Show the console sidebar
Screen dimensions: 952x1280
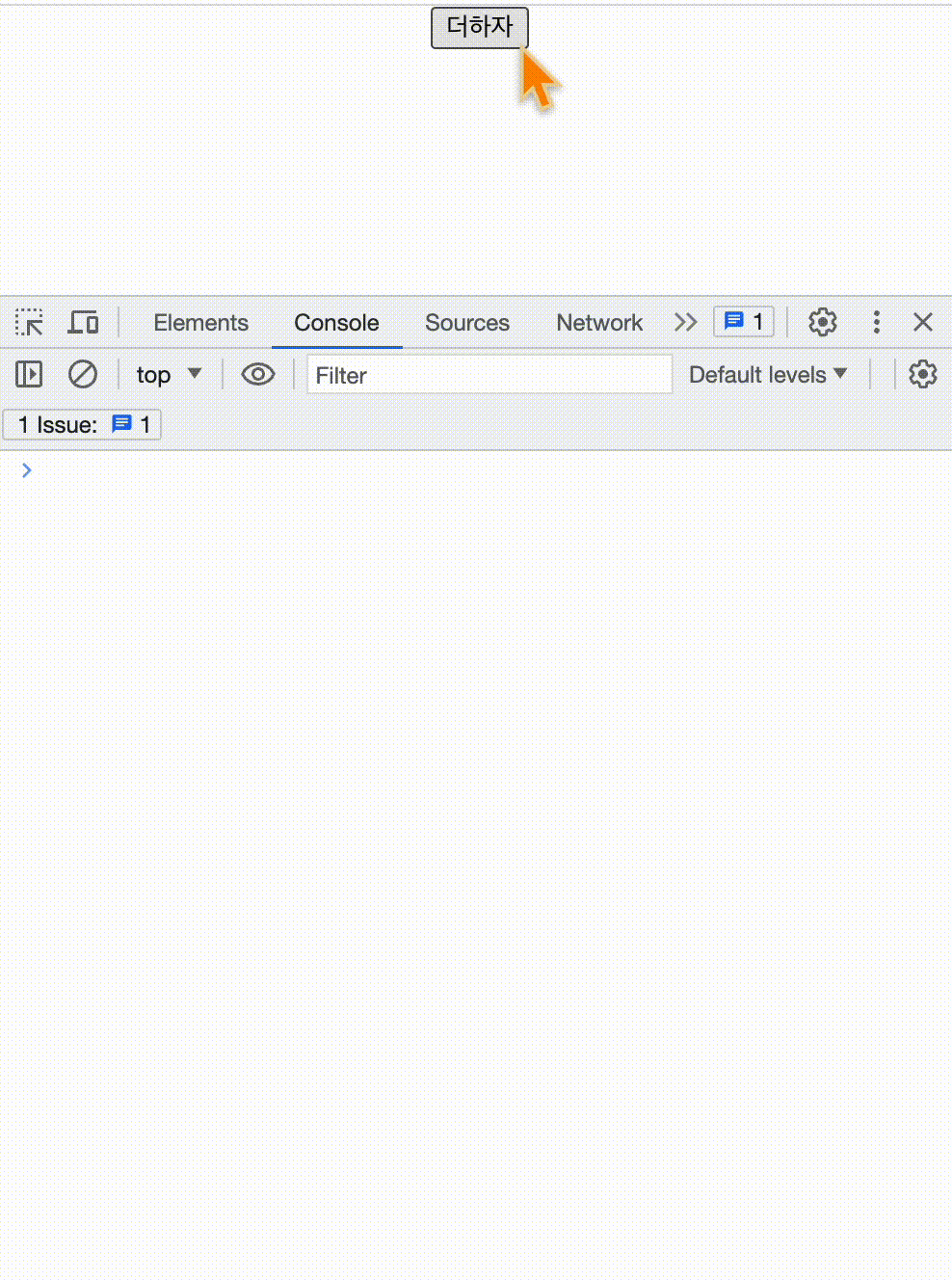(29, 374)
